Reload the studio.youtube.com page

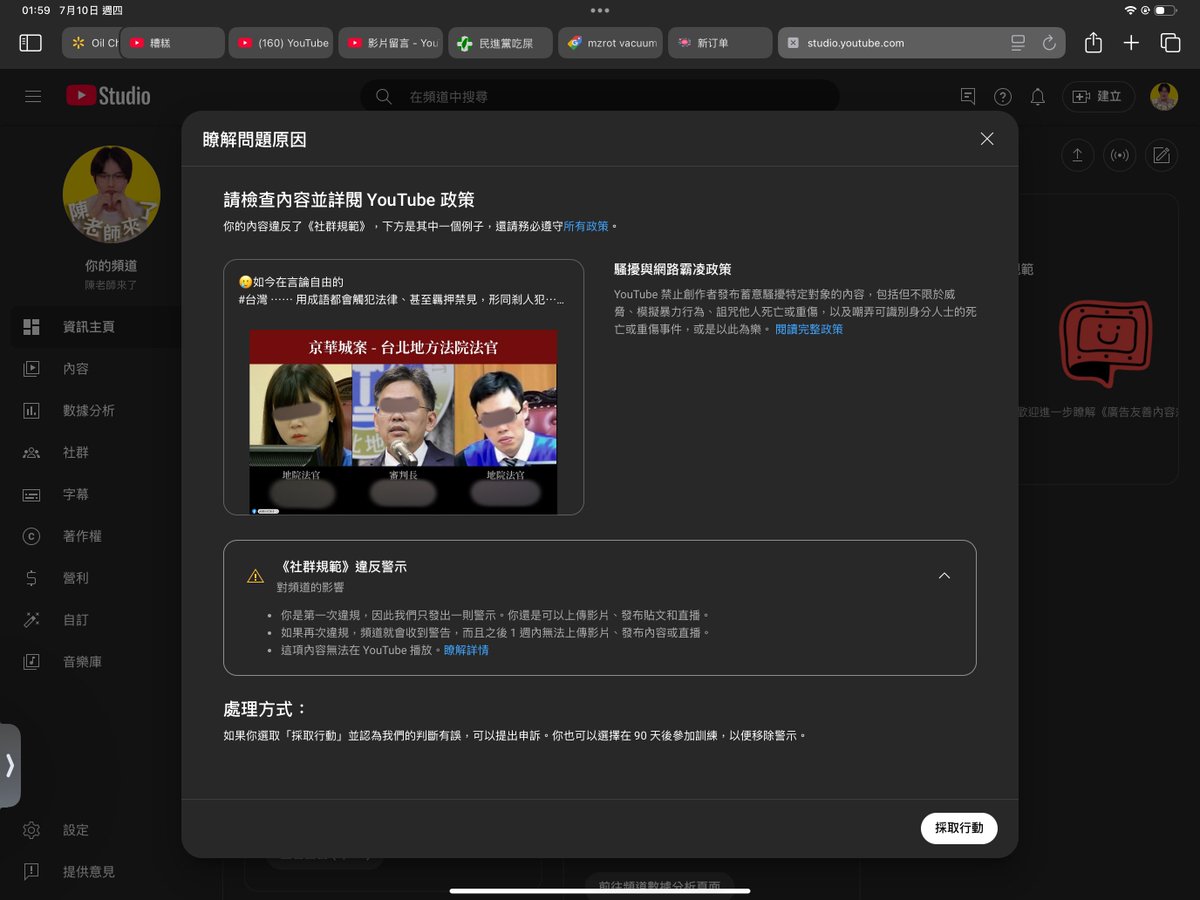point(1049,43)
